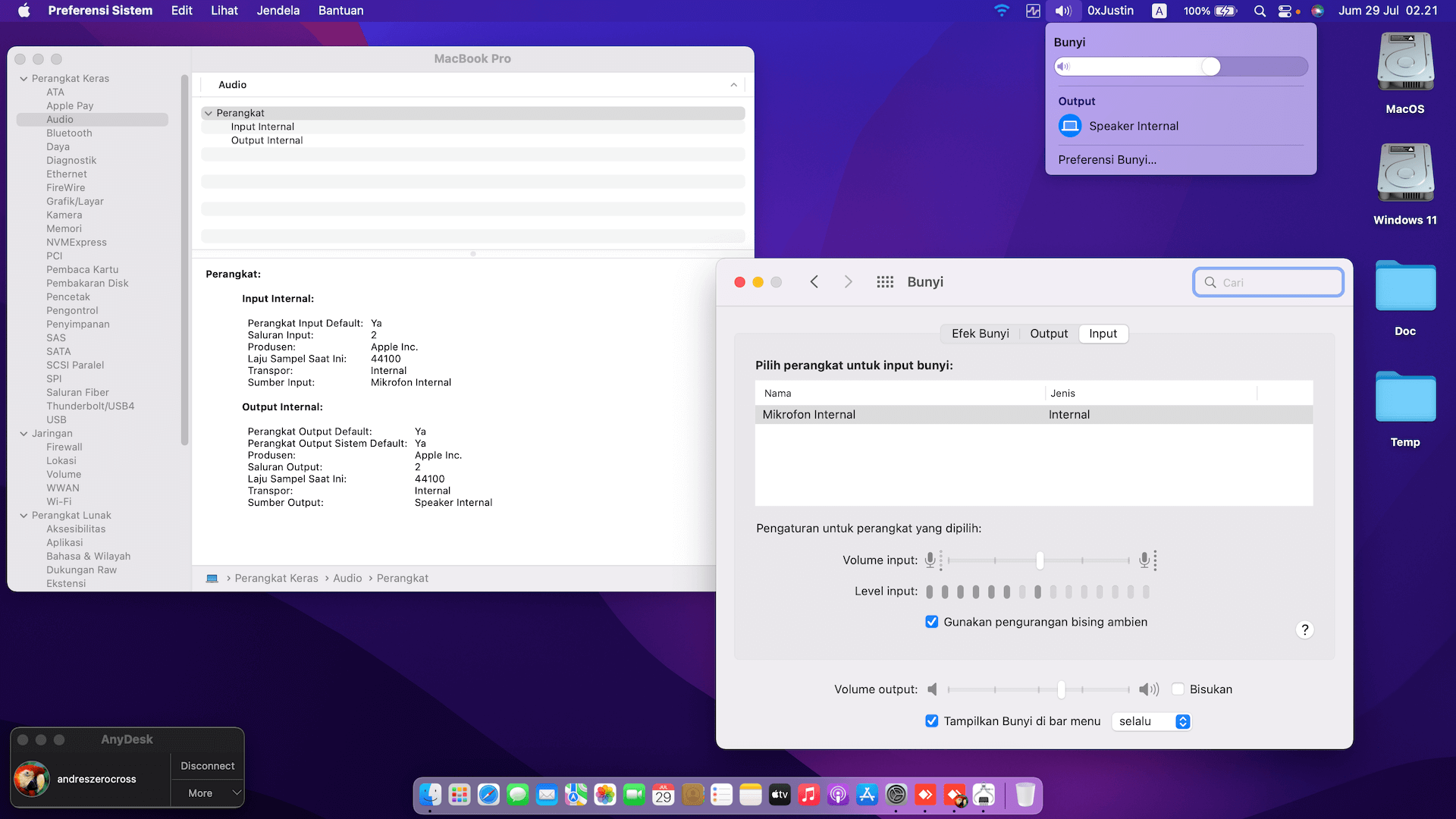Image resolution: width=1456 pixels, height=819 pixels.
Task: Switch to the Efek Bunyi tab
Action: tap(980, 334)
